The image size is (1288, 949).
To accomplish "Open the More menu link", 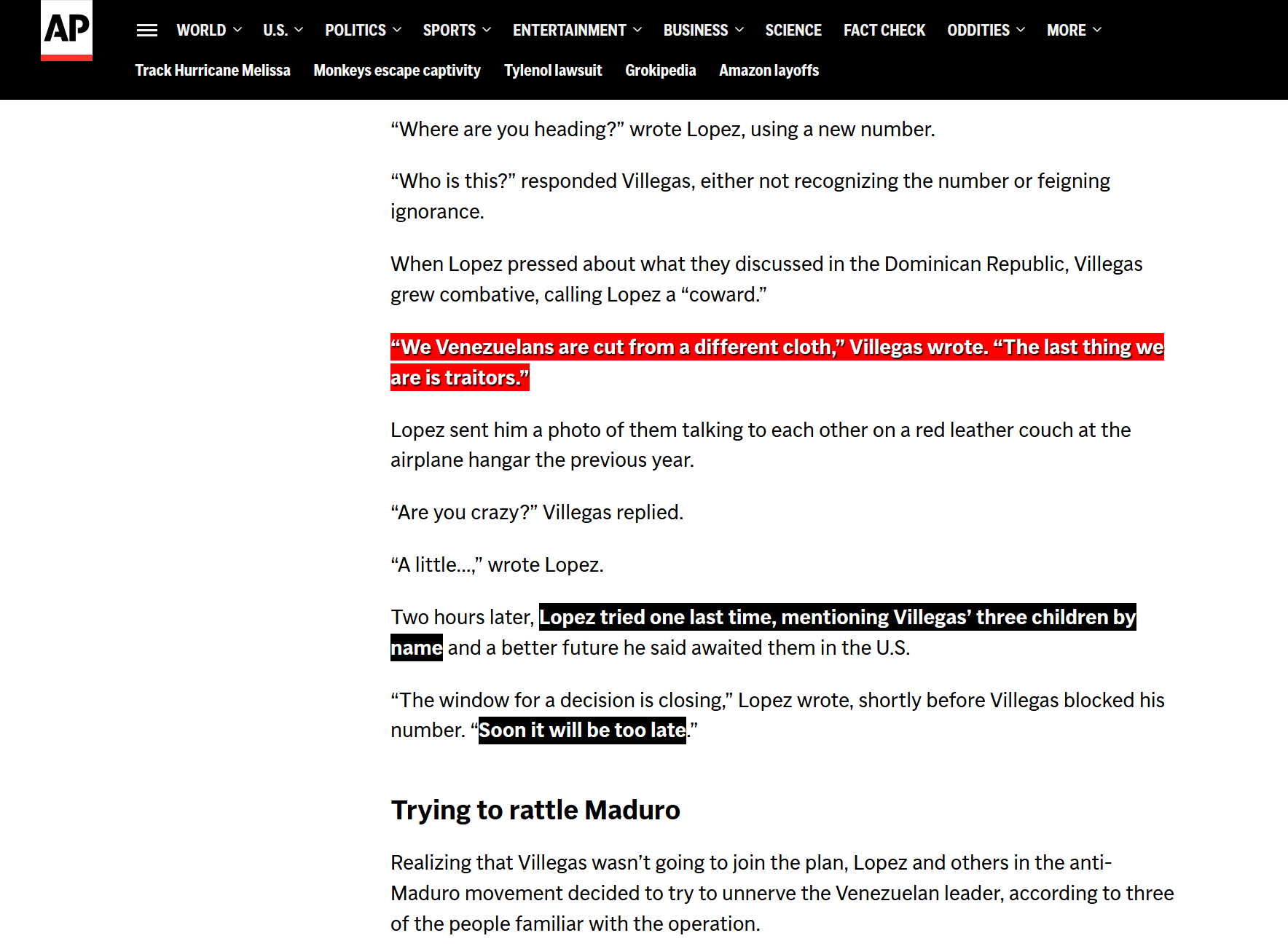I will [1067, 31].
